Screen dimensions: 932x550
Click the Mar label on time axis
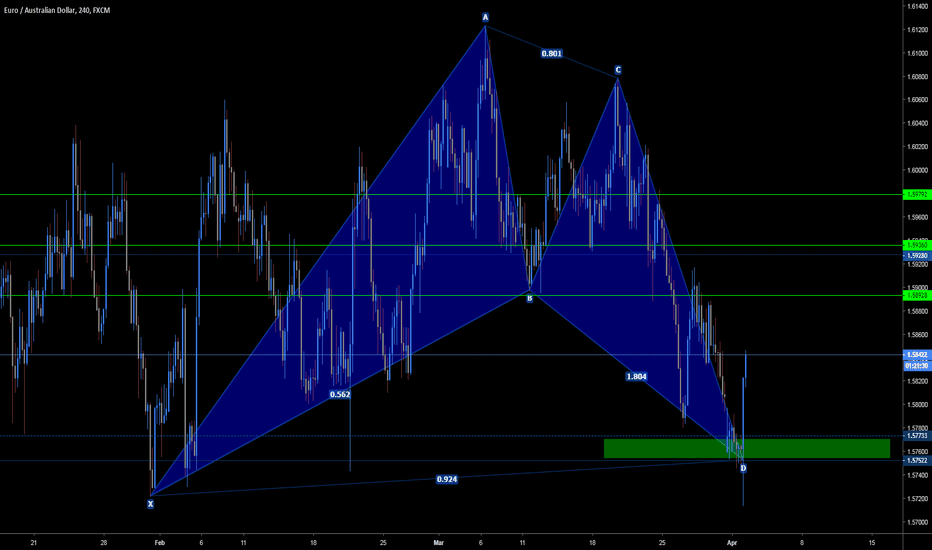coord(439,542)
